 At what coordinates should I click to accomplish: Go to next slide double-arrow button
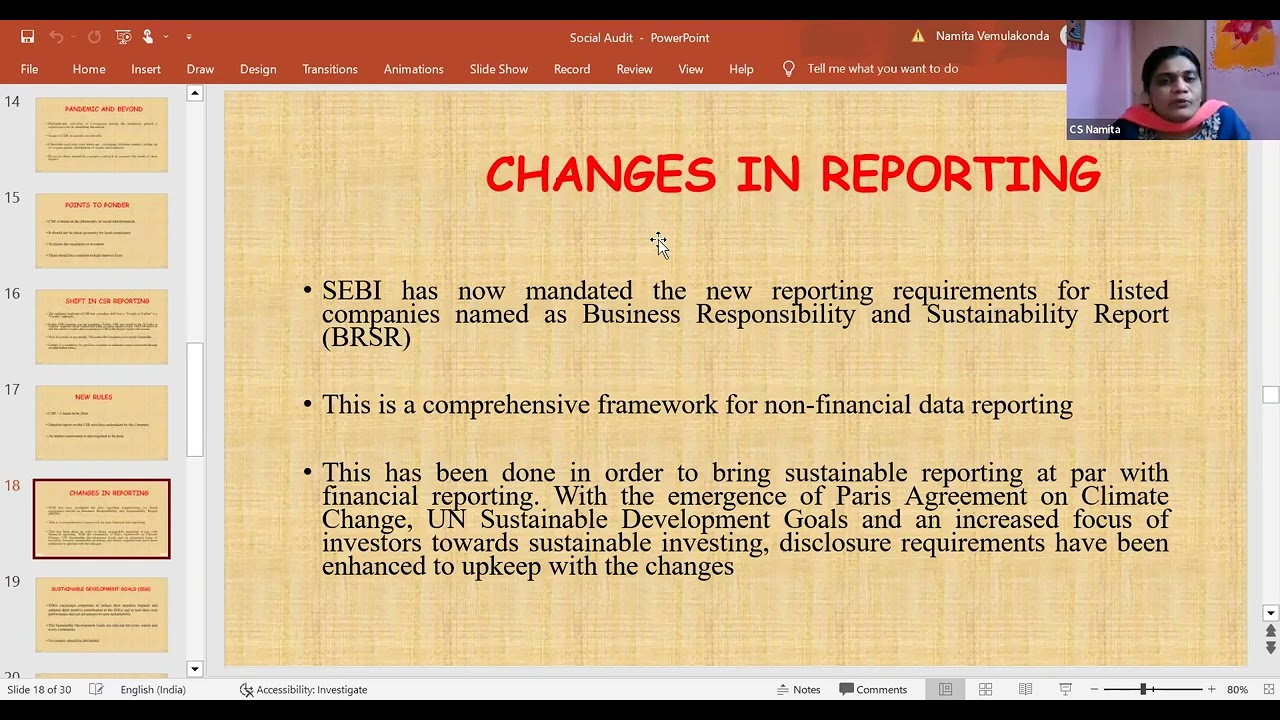(x=1271, y=648)
